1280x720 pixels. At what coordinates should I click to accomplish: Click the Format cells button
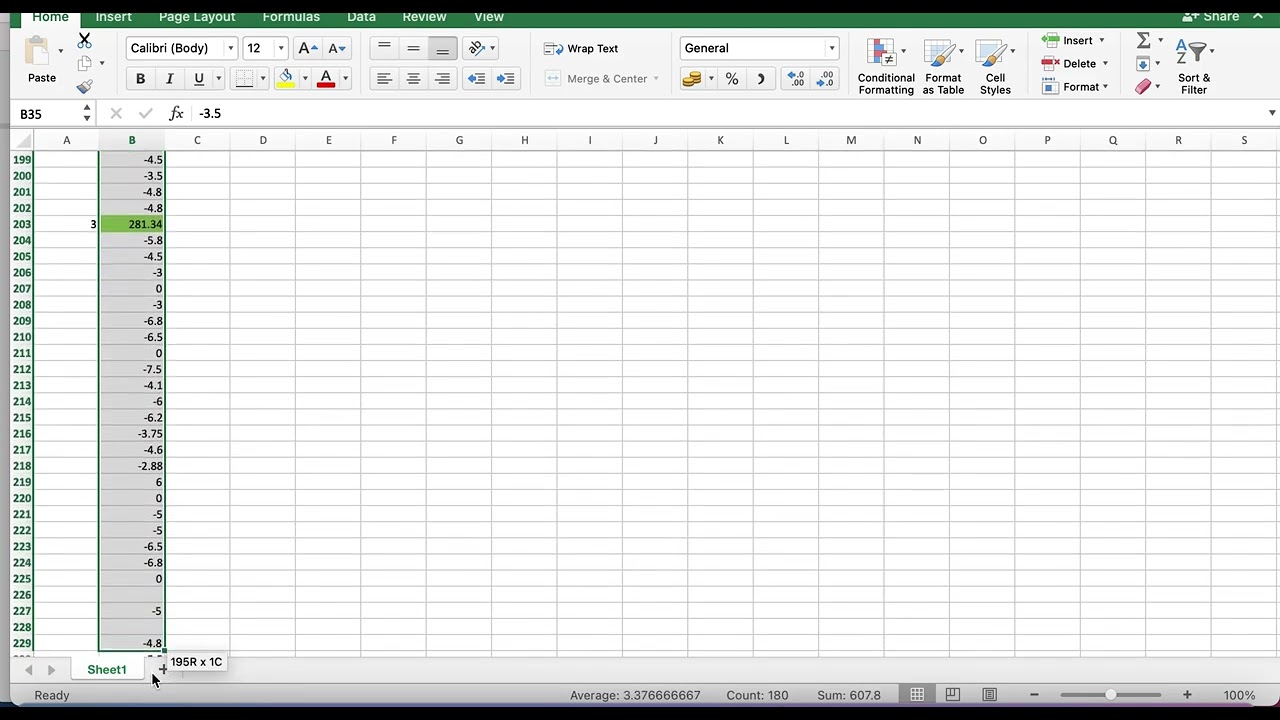coord(1075,87)
